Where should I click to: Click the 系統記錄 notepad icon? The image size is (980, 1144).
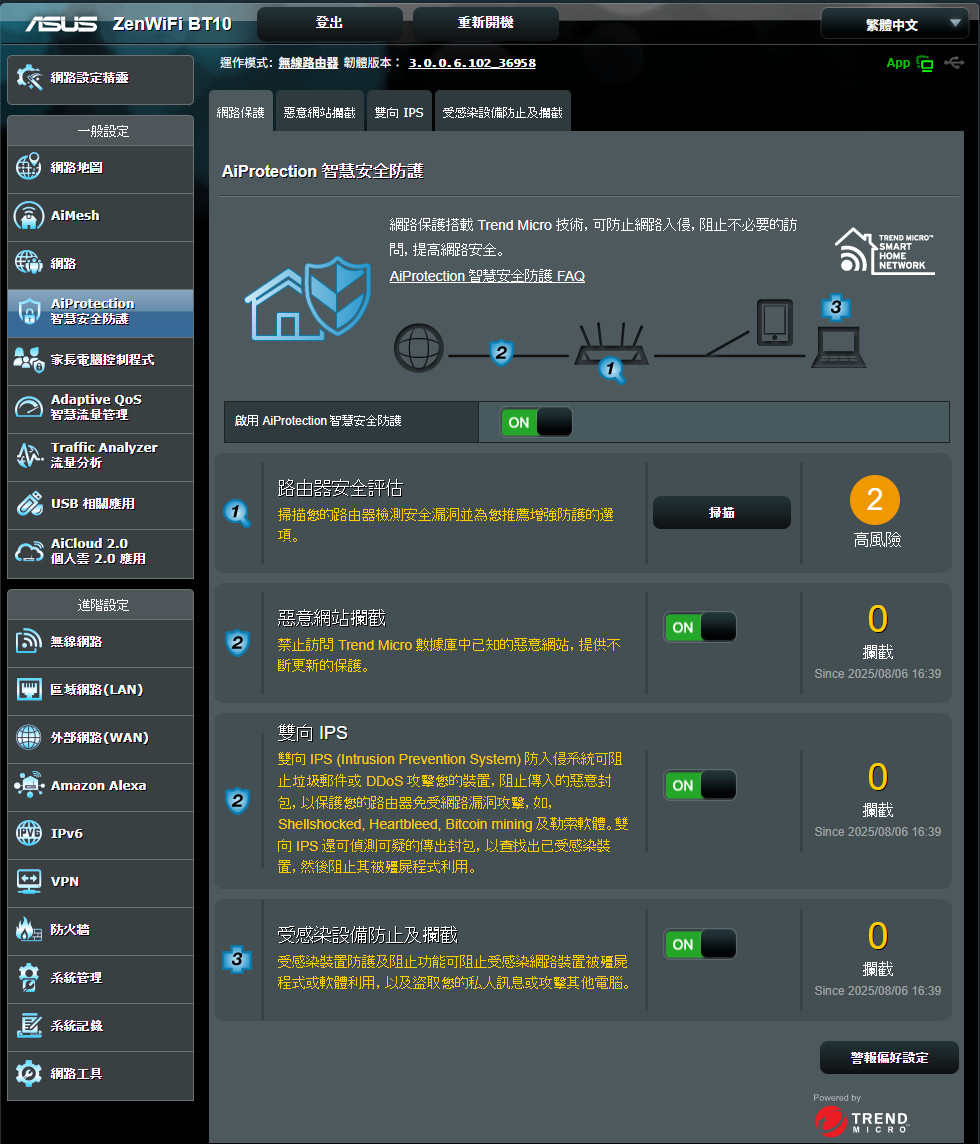pyautogui.click(x=29, y=1025)
